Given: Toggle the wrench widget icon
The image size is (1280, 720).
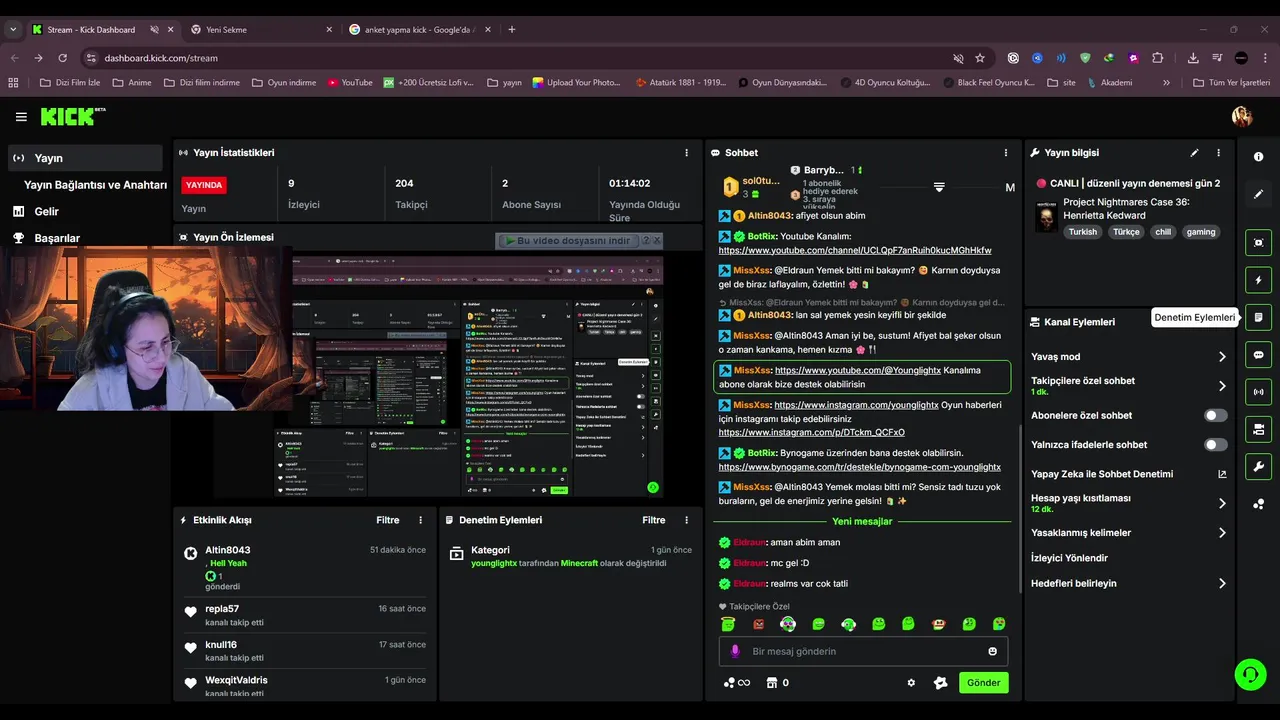Looking at the screenshot, I should tap(1258, 467).
